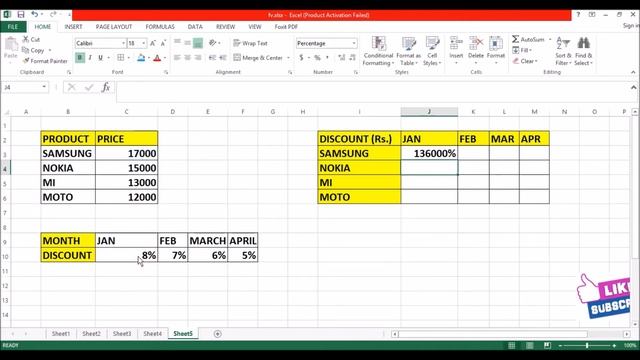Viewport: 640px width, 360px height.
Task: Toggle Bold formatting
Action: [x=80, y=58]
